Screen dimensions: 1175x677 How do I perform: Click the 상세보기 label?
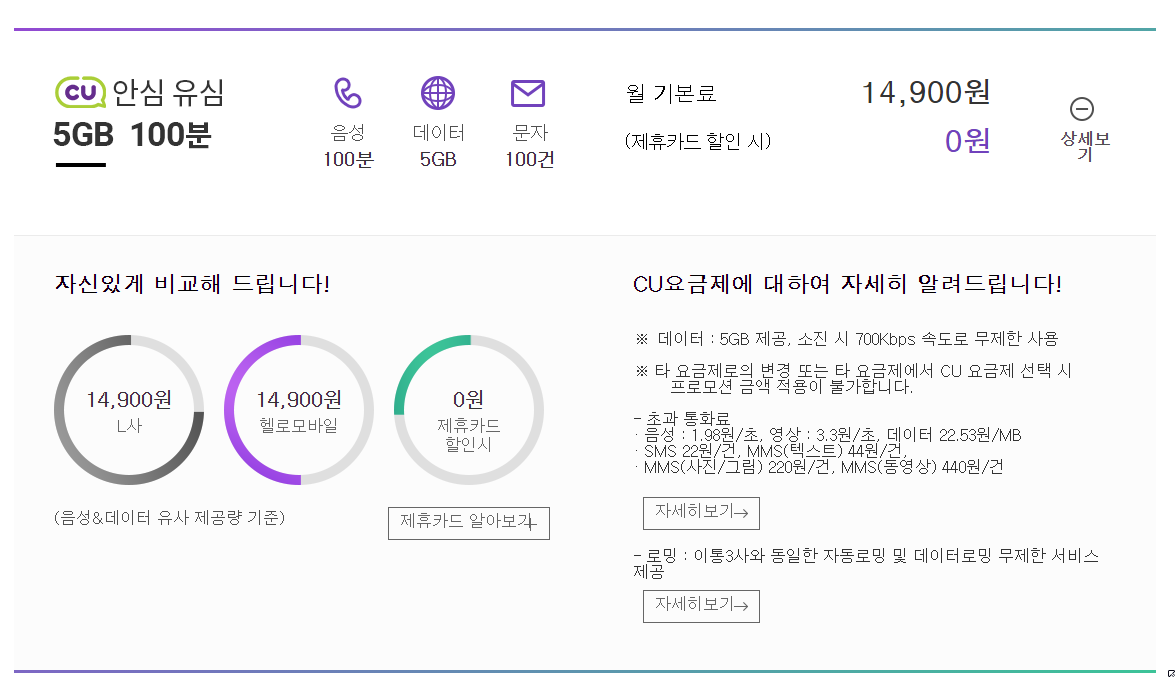coord(1084,146)
